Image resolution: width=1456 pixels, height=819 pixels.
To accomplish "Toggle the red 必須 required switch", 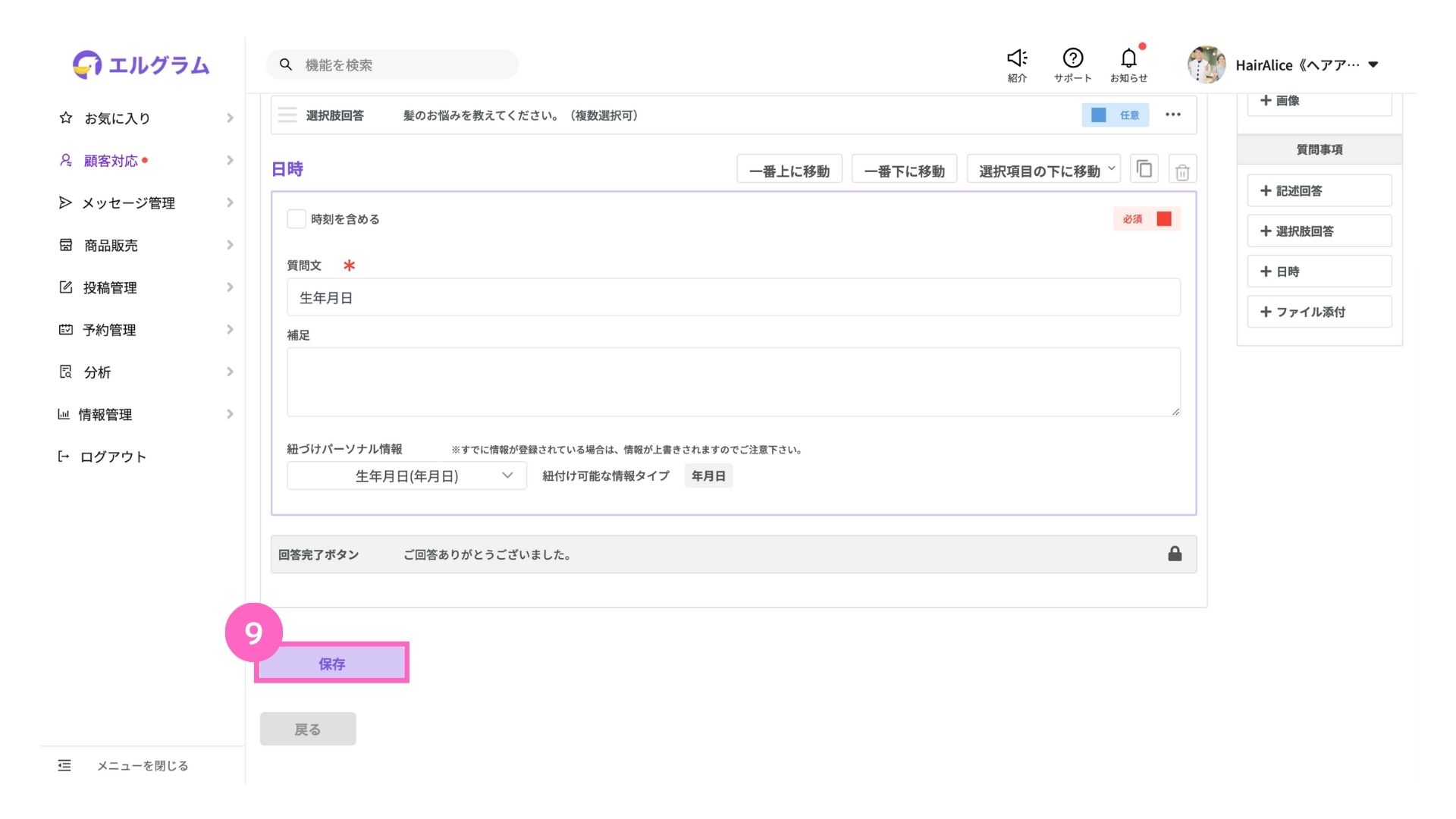I will 1163,219.
